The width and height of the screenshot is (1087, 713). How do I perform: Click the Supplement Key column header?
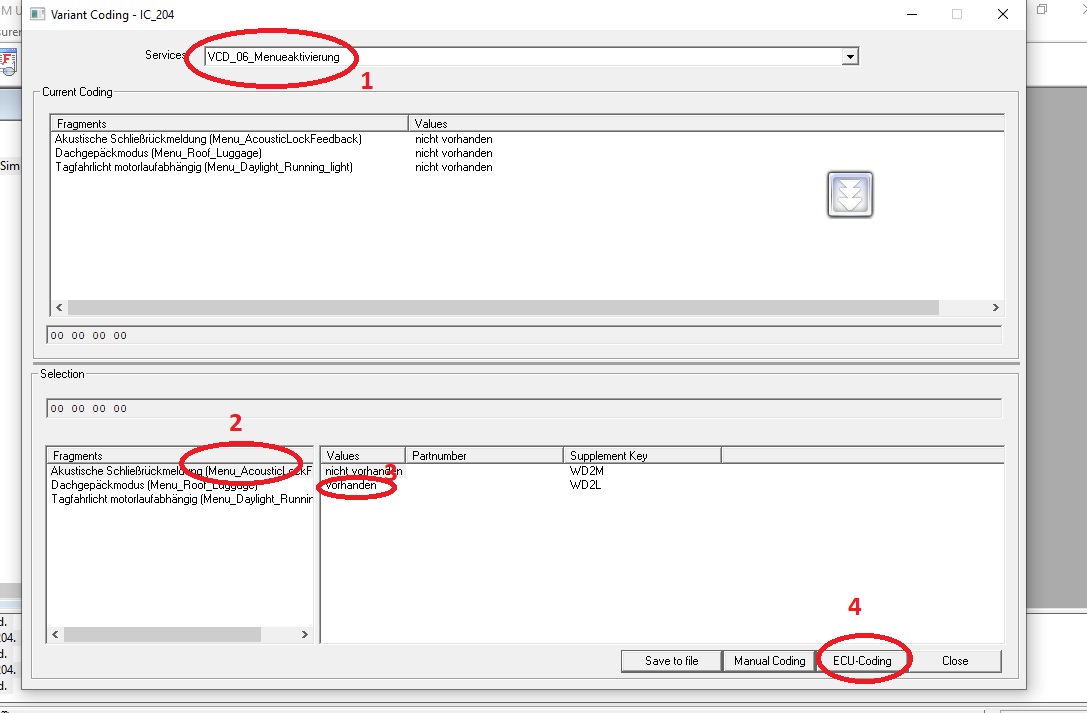click(641, 456)
